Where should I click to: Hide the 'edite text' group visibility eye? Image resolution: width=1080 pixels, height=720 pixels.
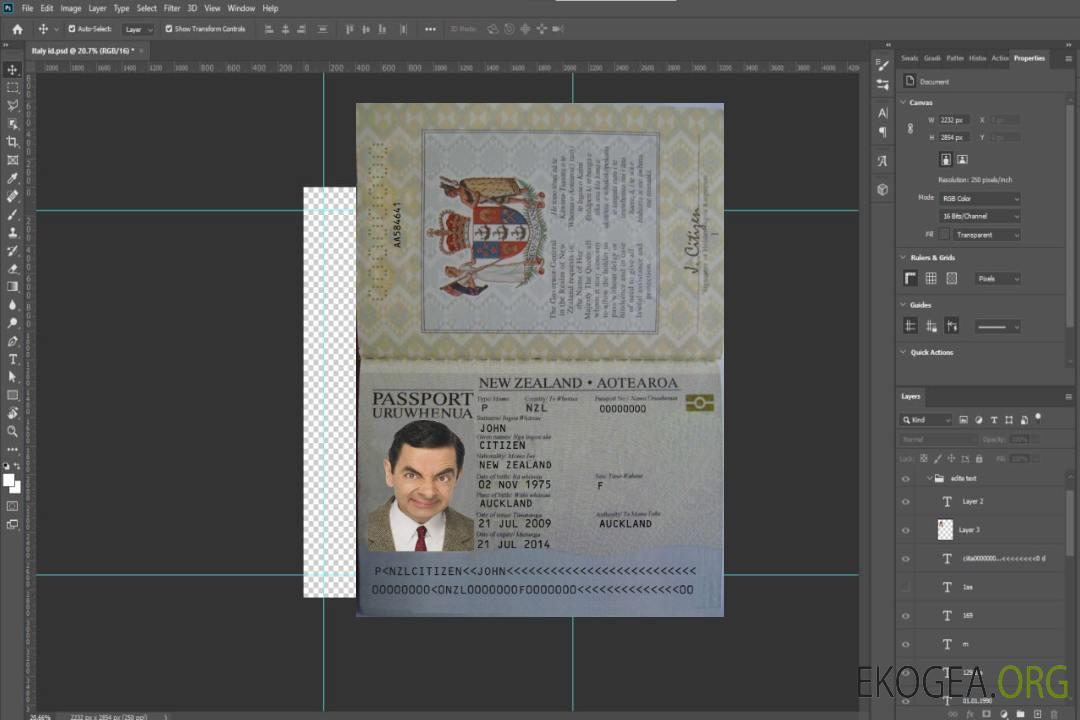click(x=906, y=479)
